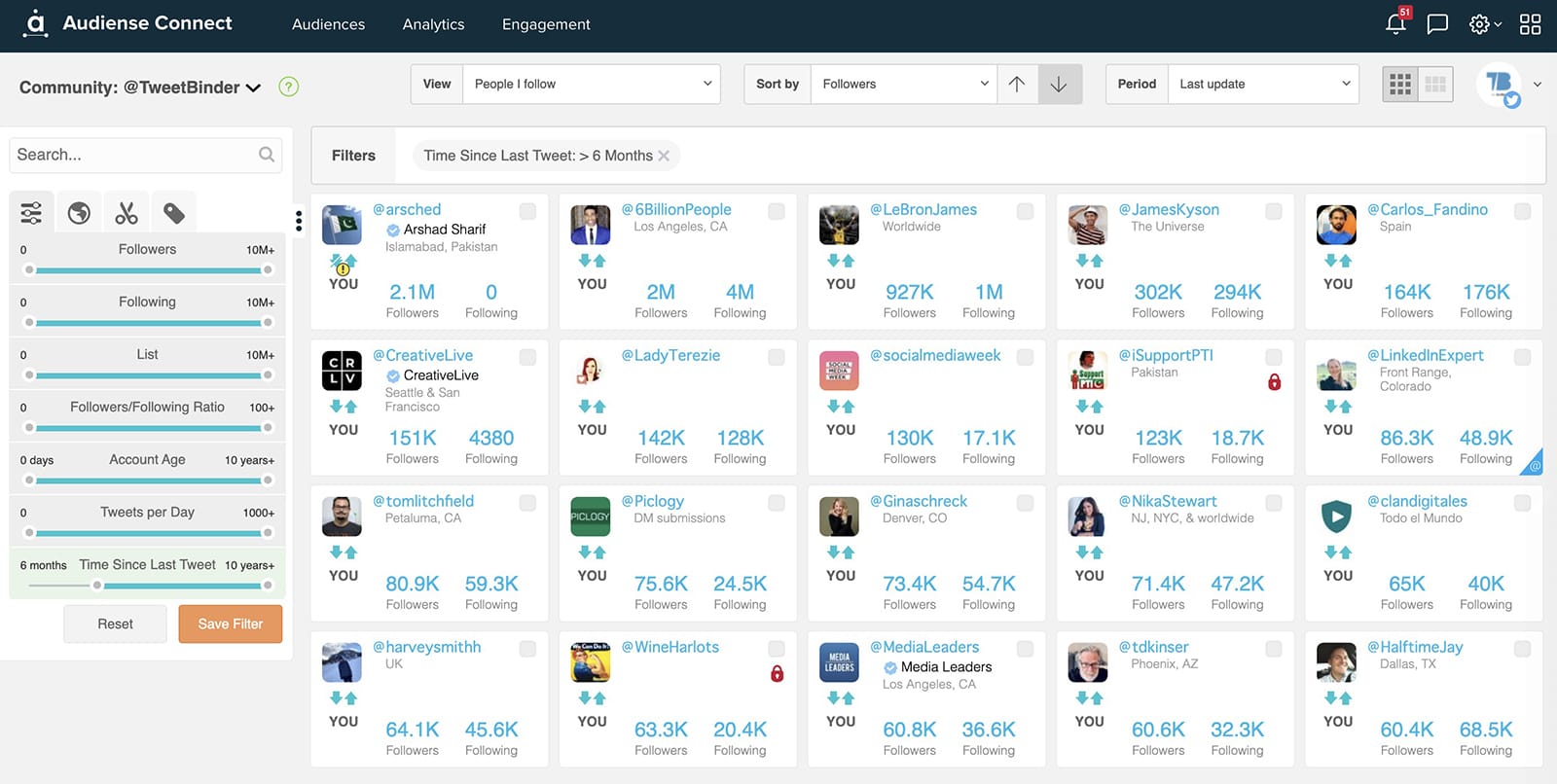Click the Followers range slider track
The height and width of the screenshot is (784, 1557).
pyautogui.click(x=148, y=270)
